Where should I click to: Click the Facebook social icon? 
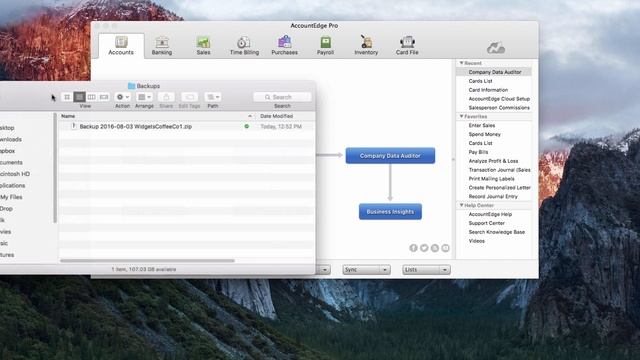point(413,248)
